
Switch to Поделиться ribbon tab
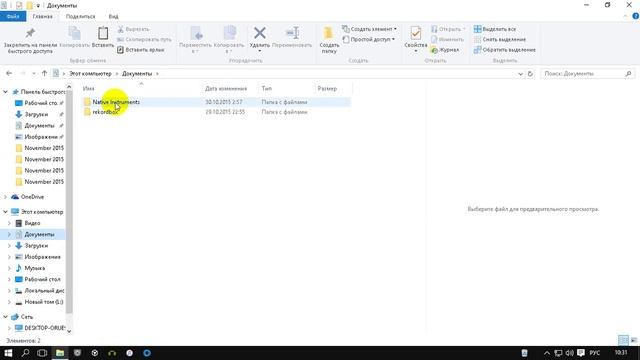[x=80, y=16]
